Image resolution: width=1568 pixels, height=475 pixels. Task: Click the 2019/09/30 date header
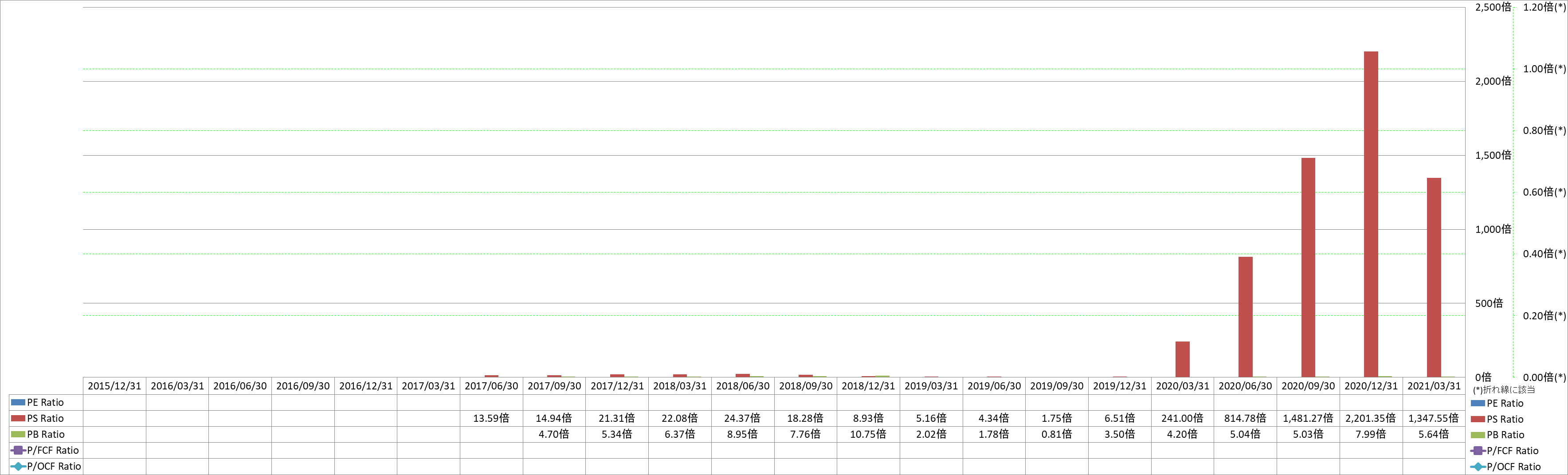pos(1057,386)
